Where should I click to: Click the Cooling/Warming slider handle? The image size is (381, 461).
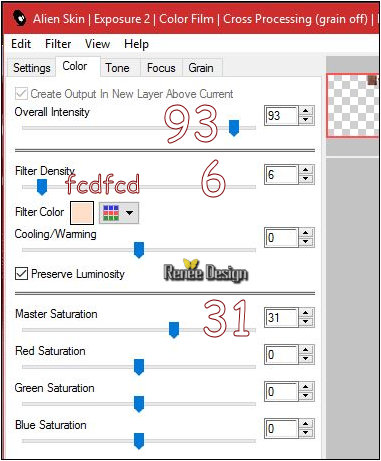(x=139, y=250)
